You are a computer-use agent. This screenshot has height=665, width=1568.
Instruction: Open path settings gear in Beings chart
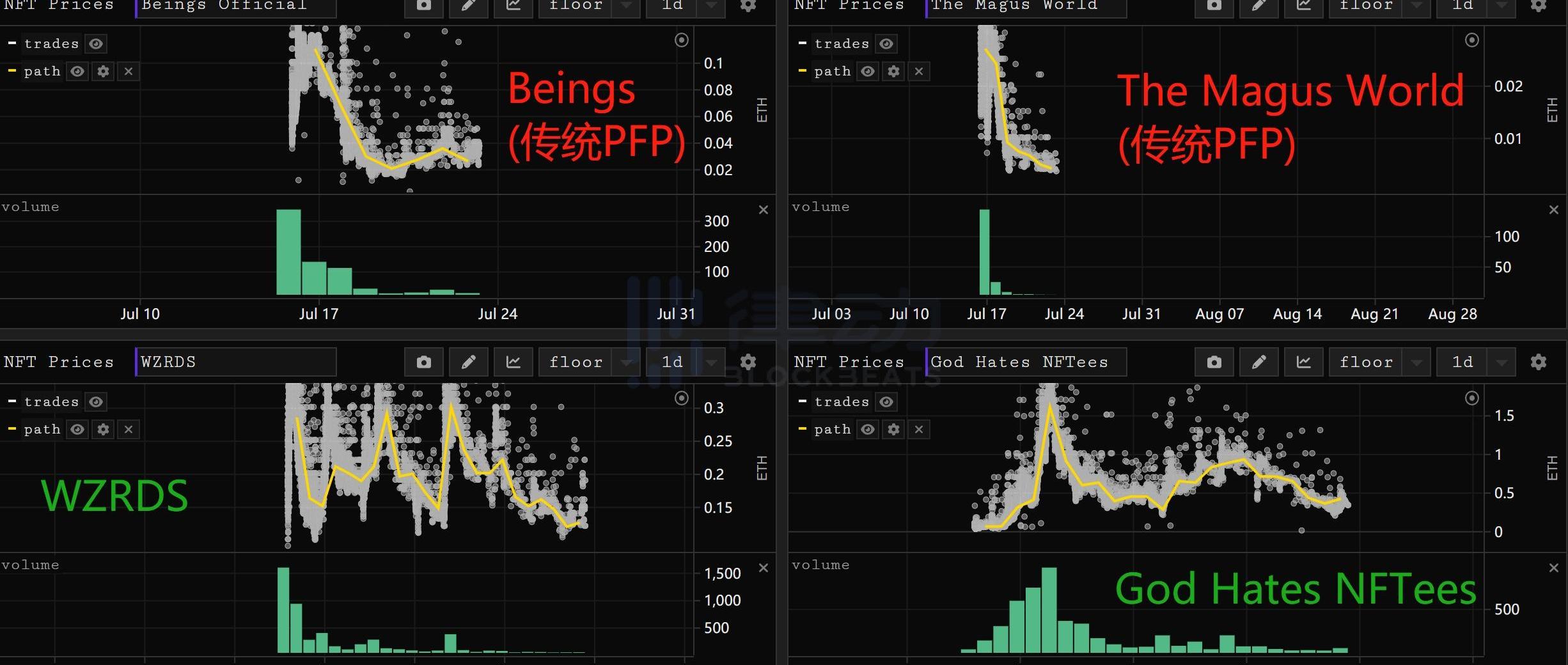tap(103, 71)
